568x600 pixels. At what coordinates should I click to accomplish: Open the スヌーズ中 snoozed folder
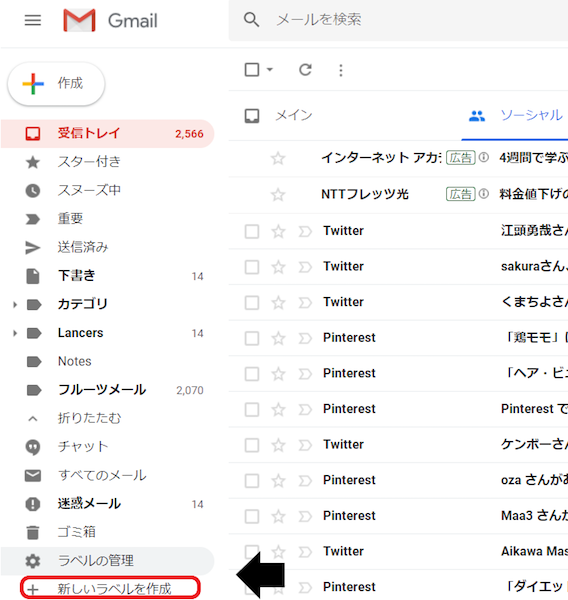tap(107, 190)
